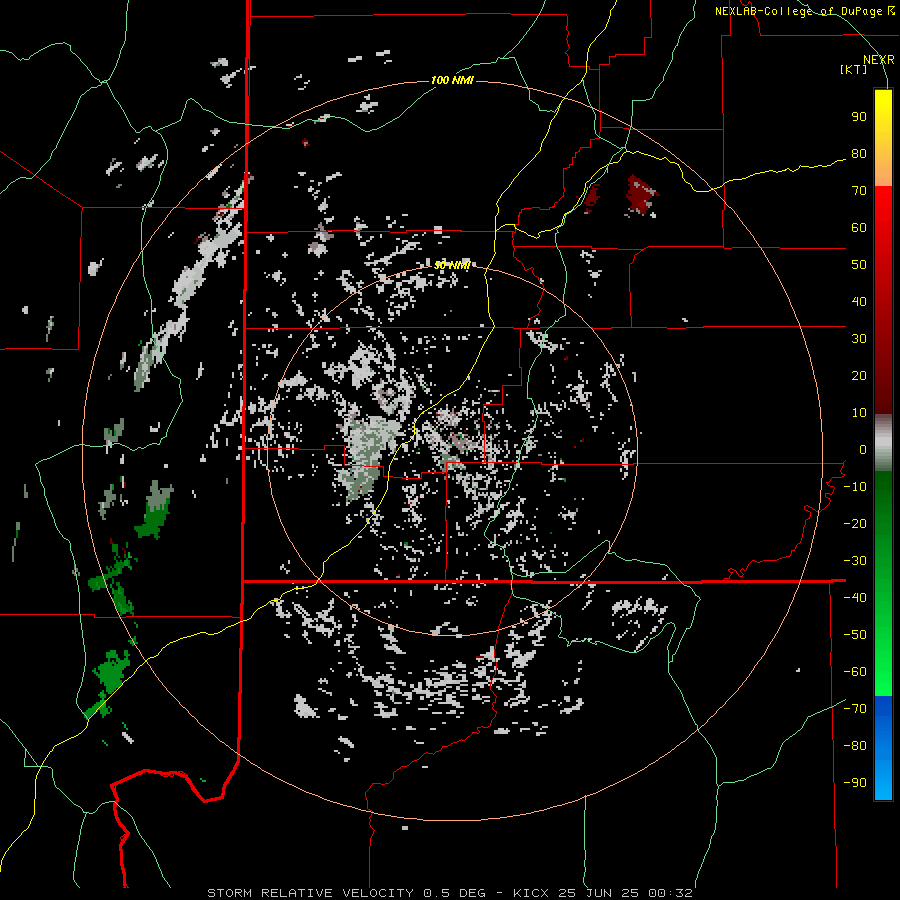Click the positive 40 scale label
Image resolution: width=900 pixels, height=900 pixels.
[859, 302]
